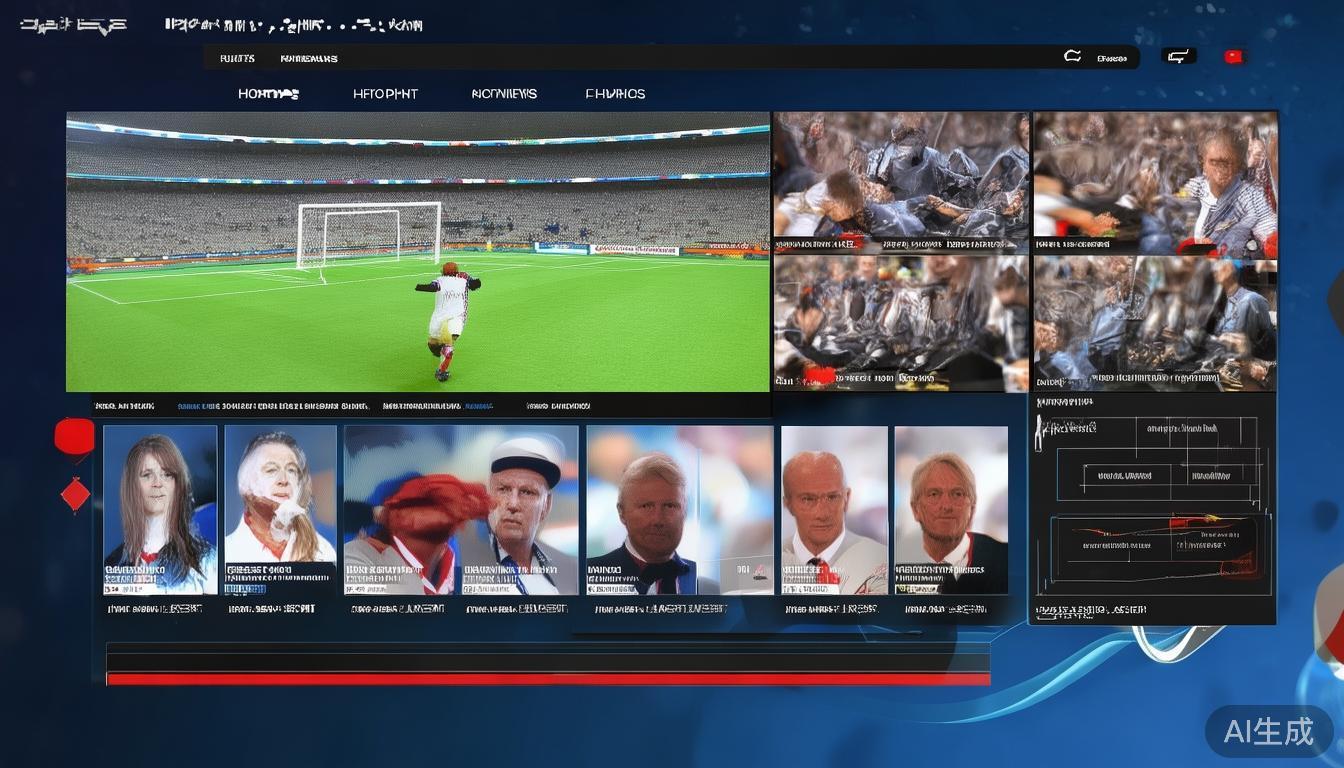The image size is (1344, 768).
Task: Open the last navigation tab, right of NOMIEWS
Action: point(615,94)
